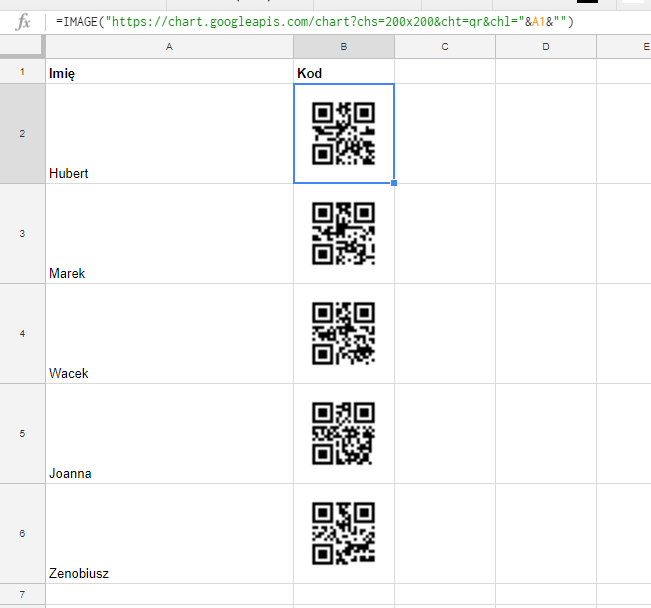This screenshot has height=608, width=651.
Task: Click the QR code for Wacek
Action: click(x=343, y=333)
